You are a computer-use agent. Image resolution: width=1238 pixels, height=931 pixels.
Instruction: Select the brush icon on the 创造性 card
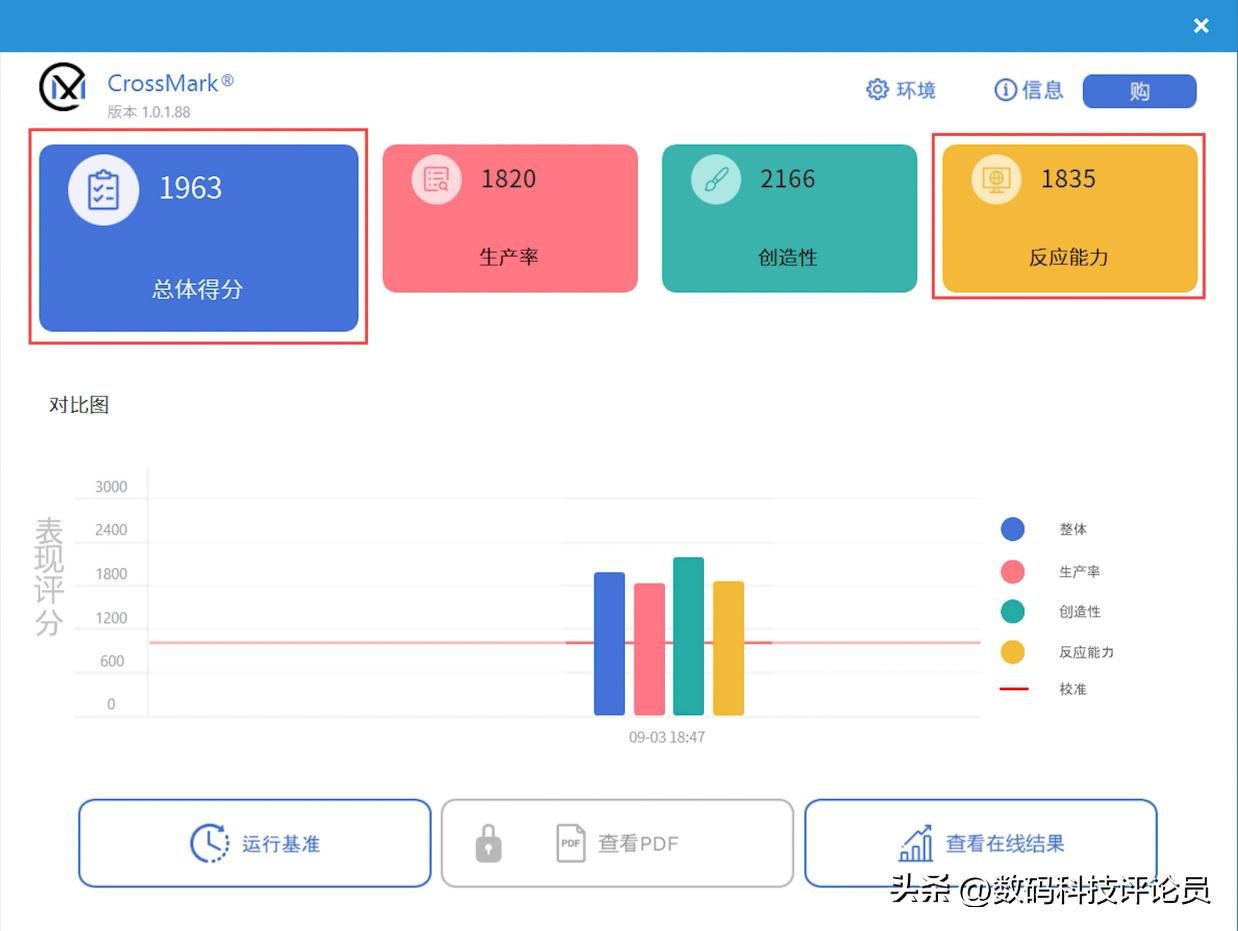pos(715,180)
